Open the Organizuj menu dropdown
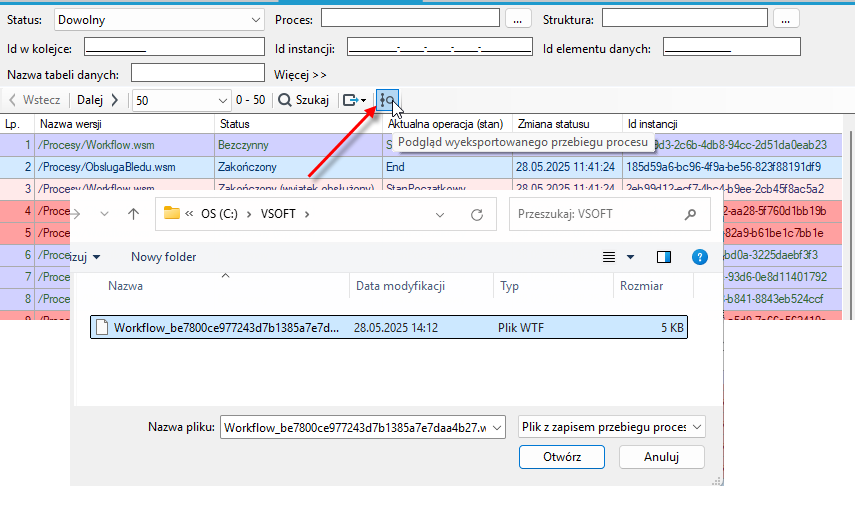 pyautogui.click(x=86, y=257)
